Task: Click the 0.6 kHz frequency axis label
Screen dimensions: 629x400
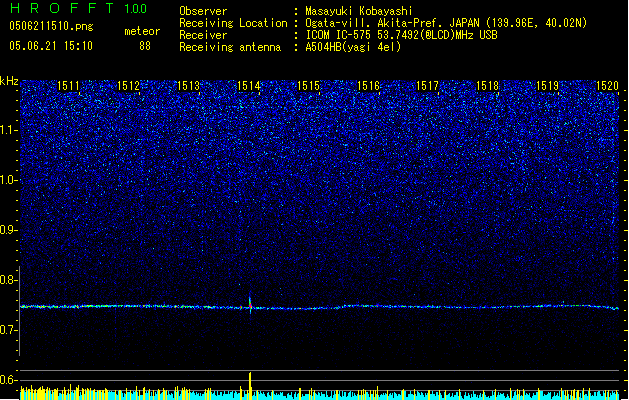Action: point(9,380)
